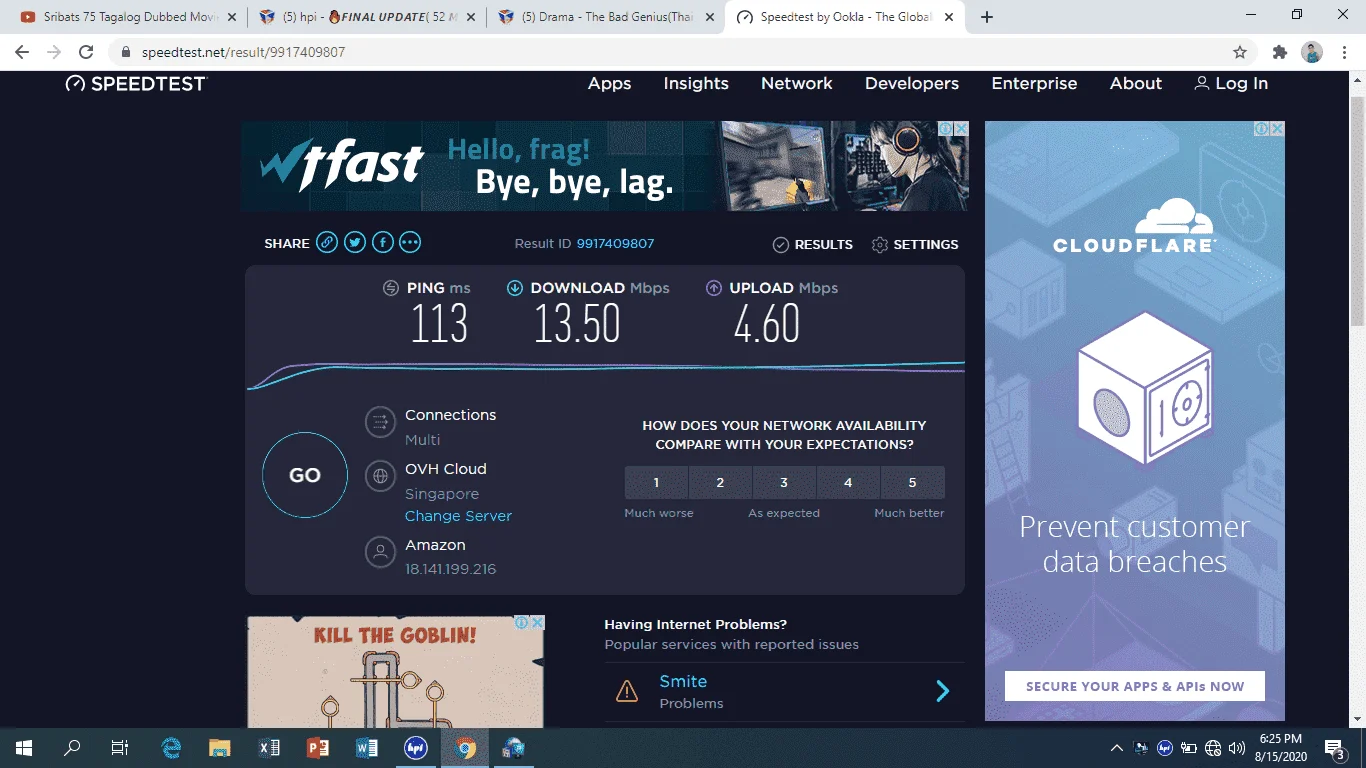
Task: Rate network availability 3 (As expected)
Action: point(784,482)
